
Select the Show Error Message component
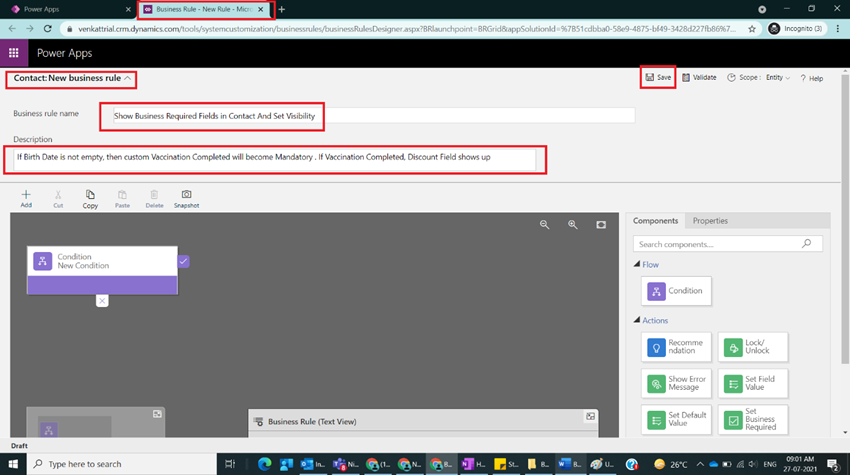tap(676, 383)
